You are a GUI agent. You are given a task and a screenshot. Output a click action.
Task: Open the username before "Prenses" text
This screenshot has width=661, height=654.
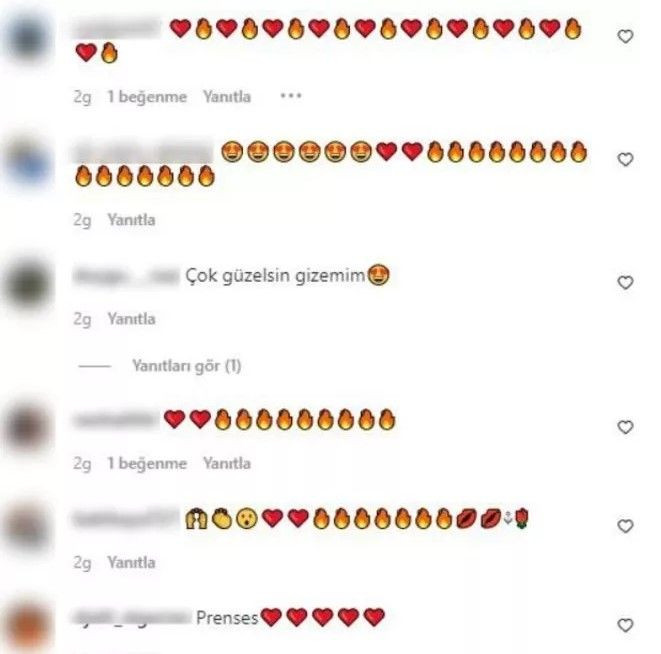tap(132, 617)
